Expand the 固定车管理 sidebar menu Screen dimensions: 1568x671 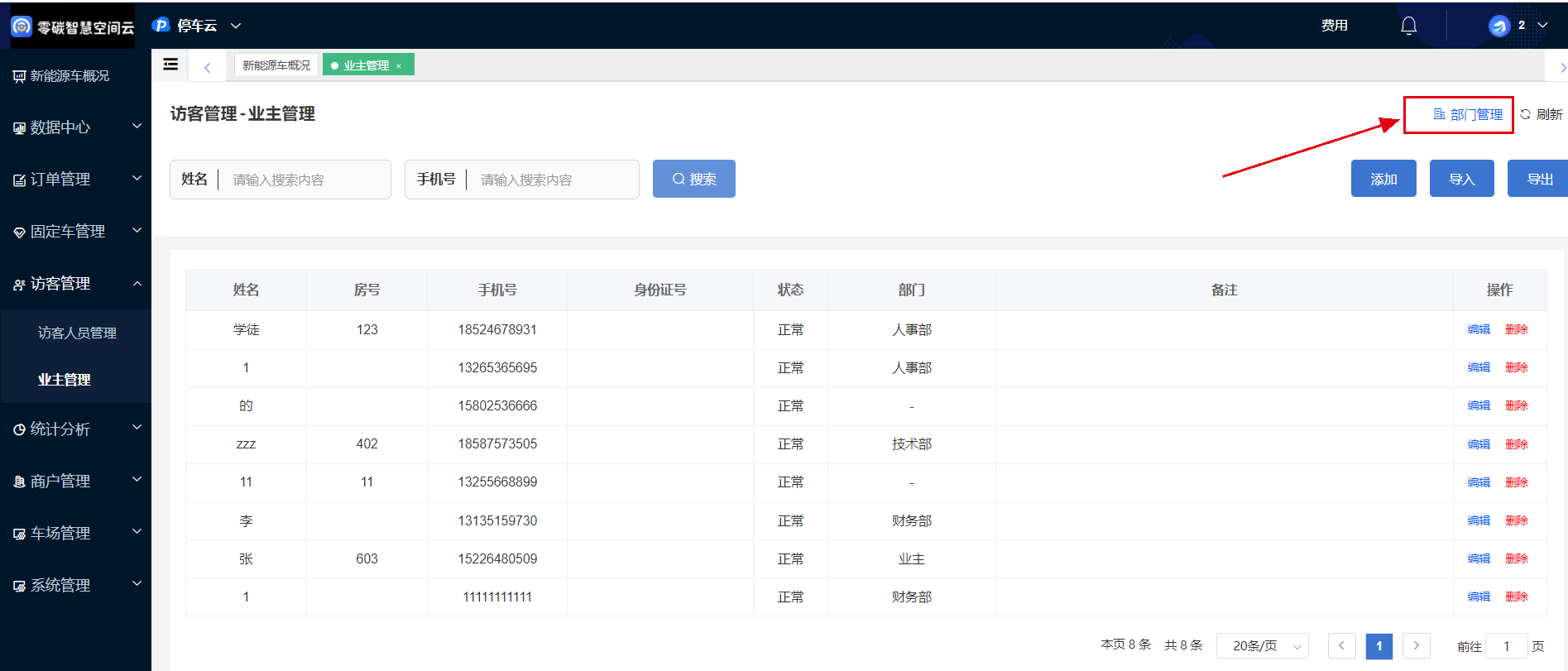75,232
